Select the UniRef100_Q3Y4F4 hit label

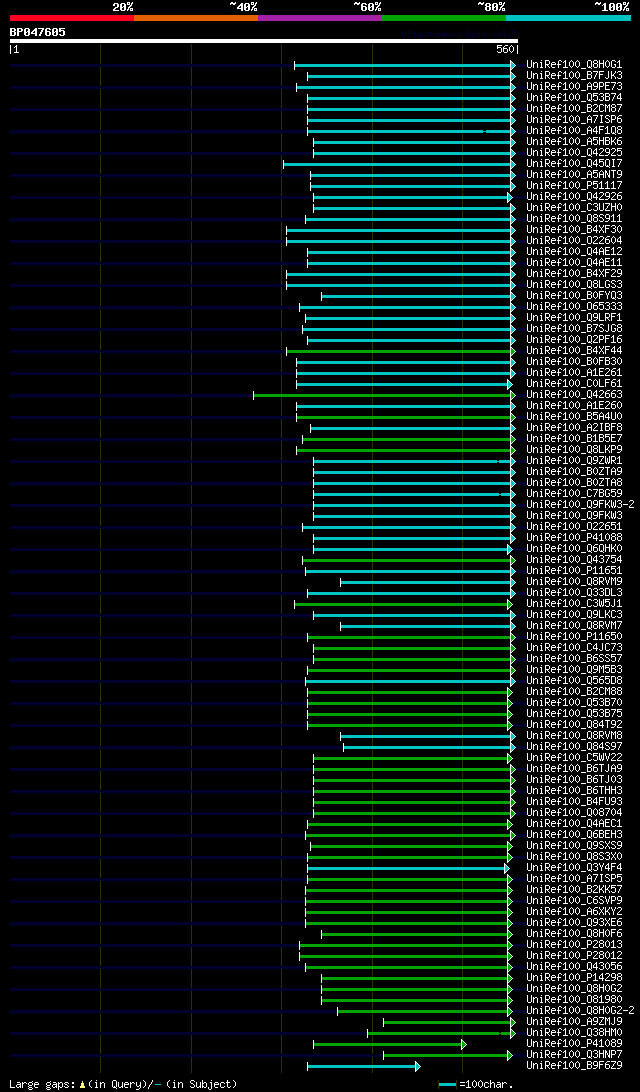(575, 868)
